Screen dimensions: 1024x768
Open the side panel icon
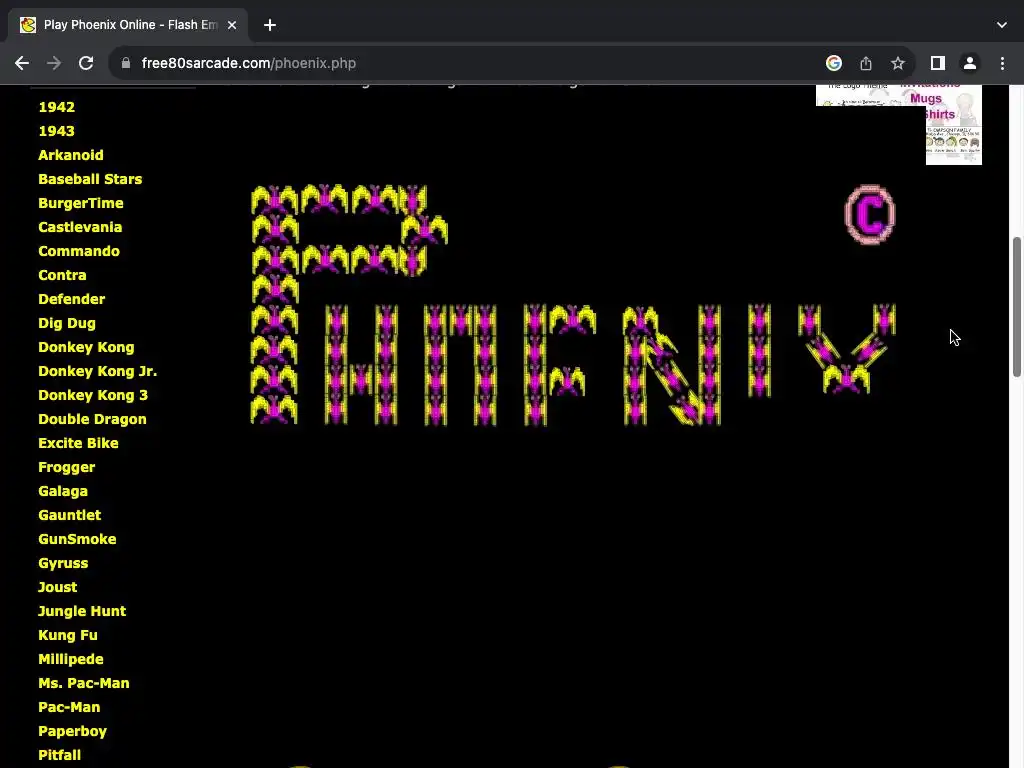[938, 63]
